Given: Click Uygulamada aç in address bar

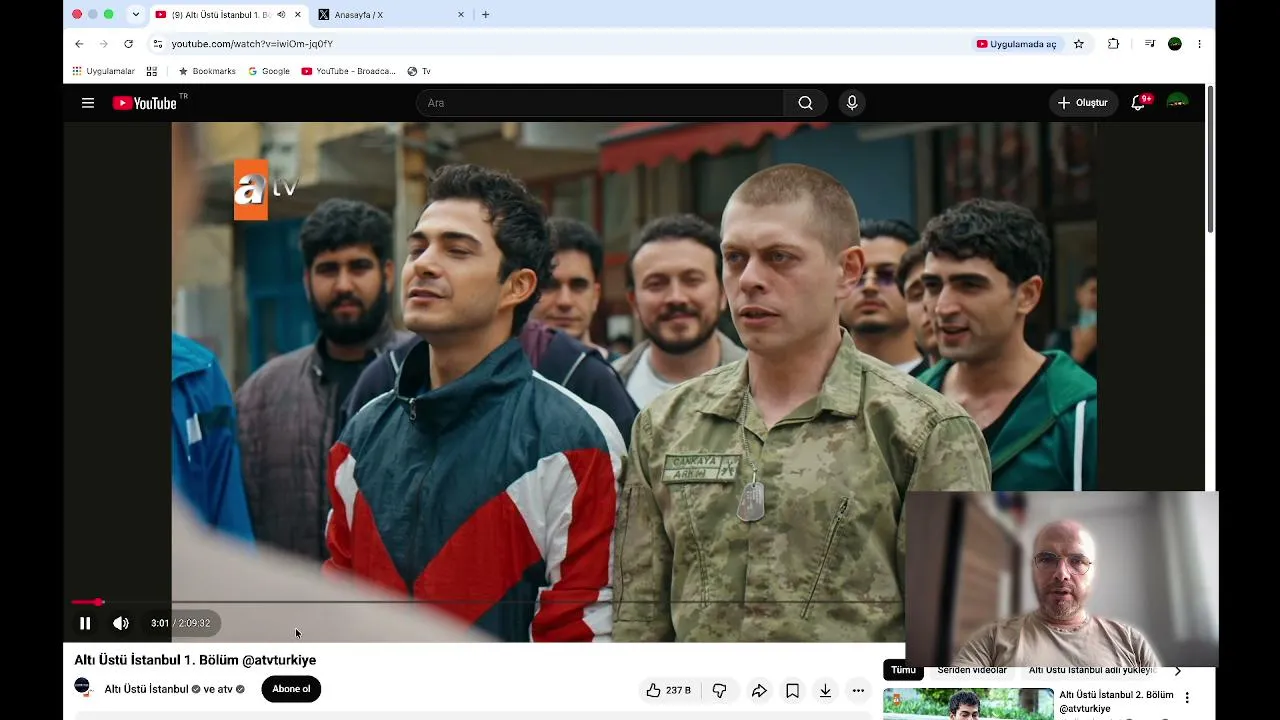Looking at the screenshot, I should point(1016,44).
